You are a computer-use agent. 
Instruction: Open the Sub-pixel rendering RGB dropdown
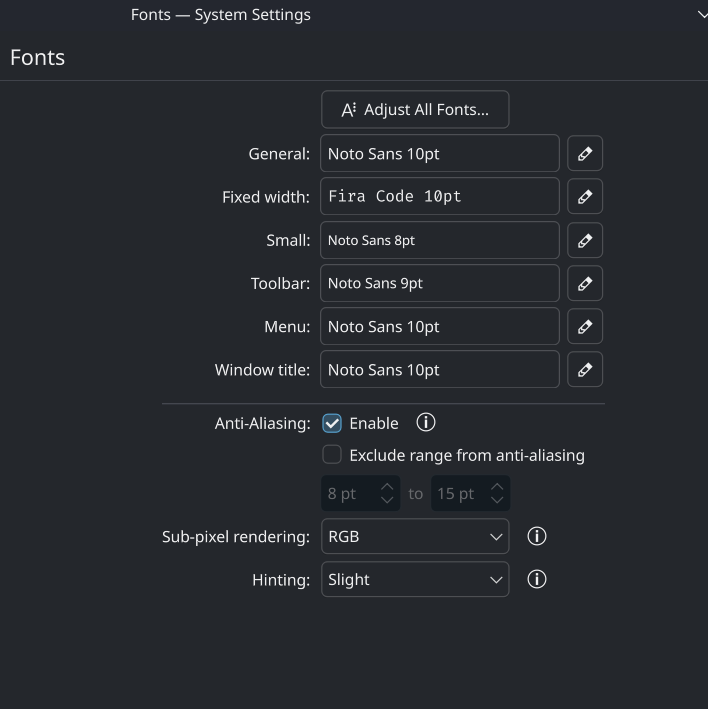tap(415, 537)
